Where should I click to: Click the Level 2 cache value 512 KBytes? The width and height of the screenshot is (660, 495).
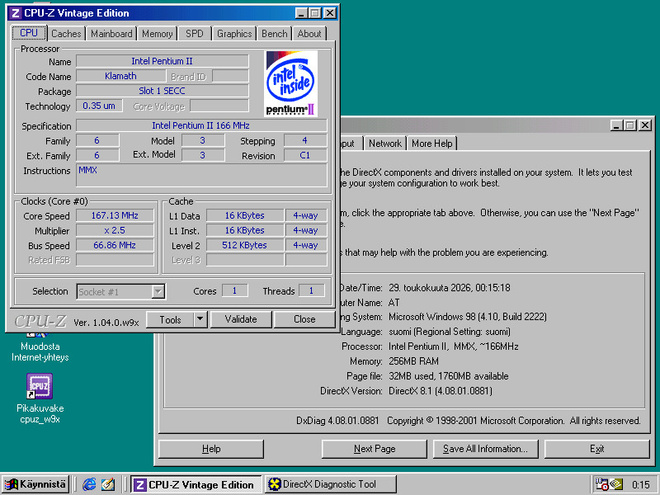(x=245, y=245)
